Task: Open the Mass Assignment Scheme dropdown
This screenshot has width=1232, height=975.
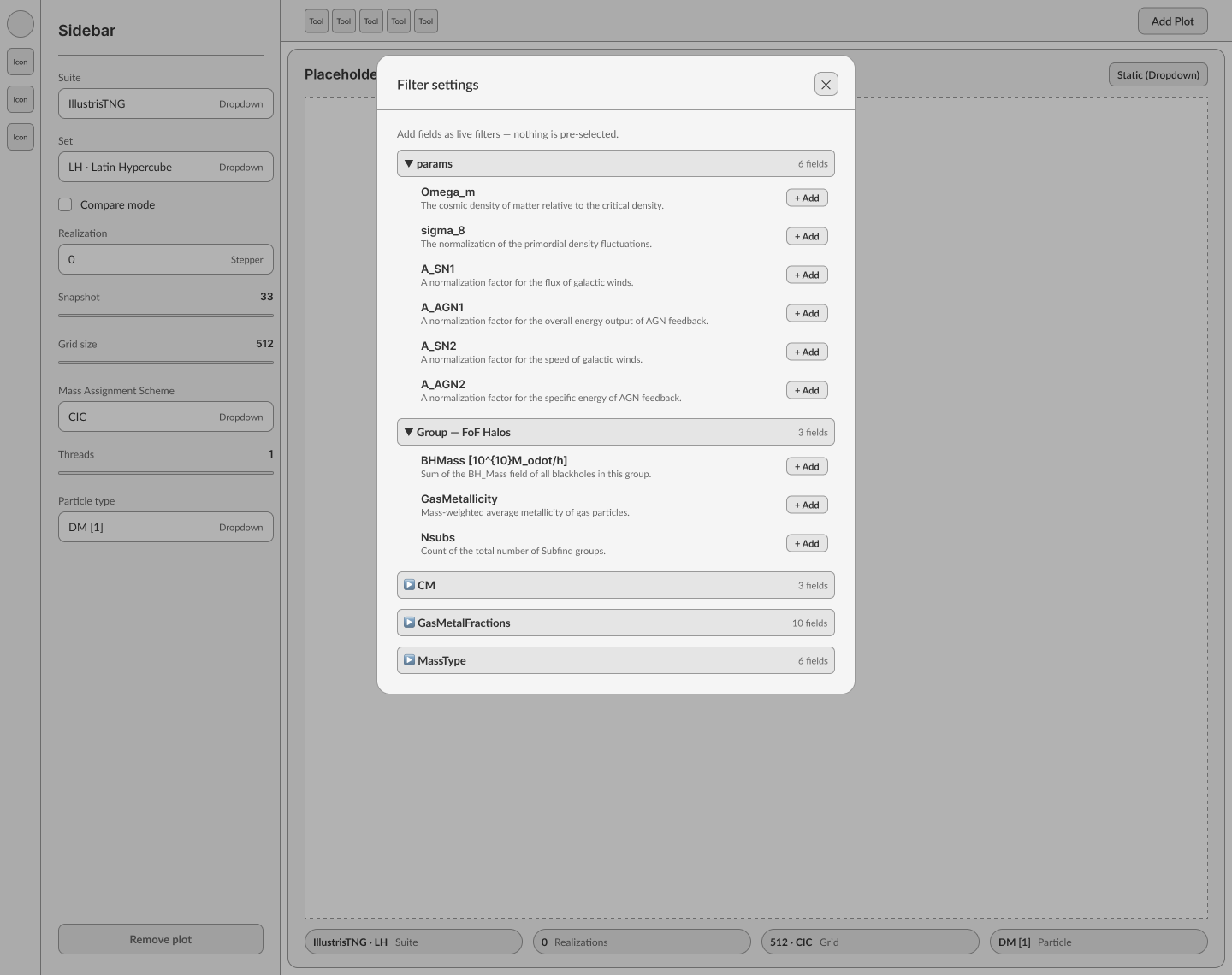Action: point(166,417)
